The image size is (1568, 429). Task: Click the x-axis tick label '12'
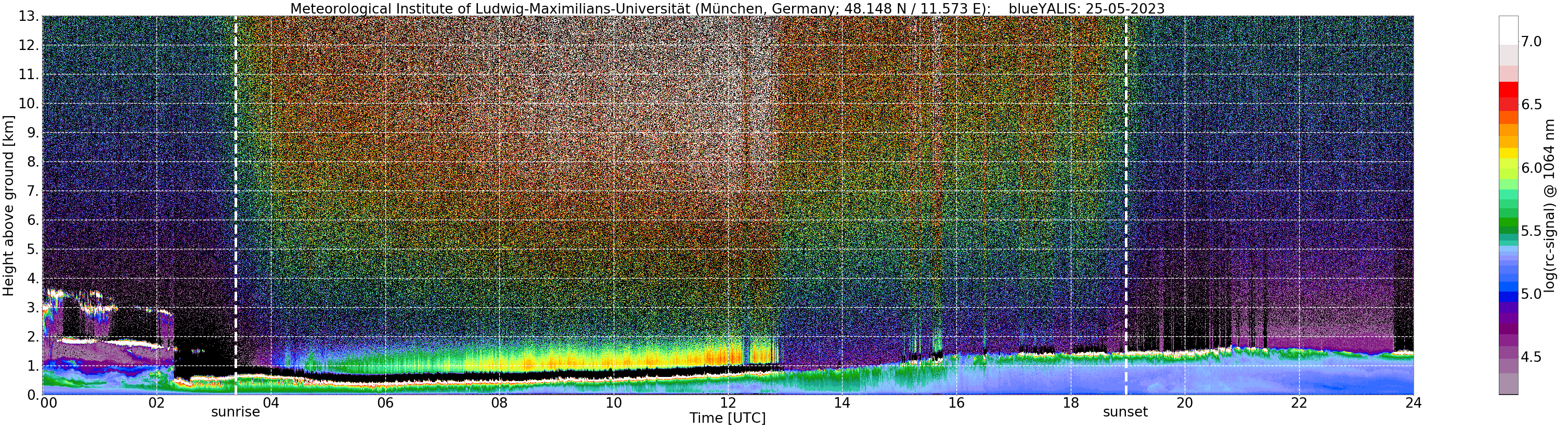[728, 403]
